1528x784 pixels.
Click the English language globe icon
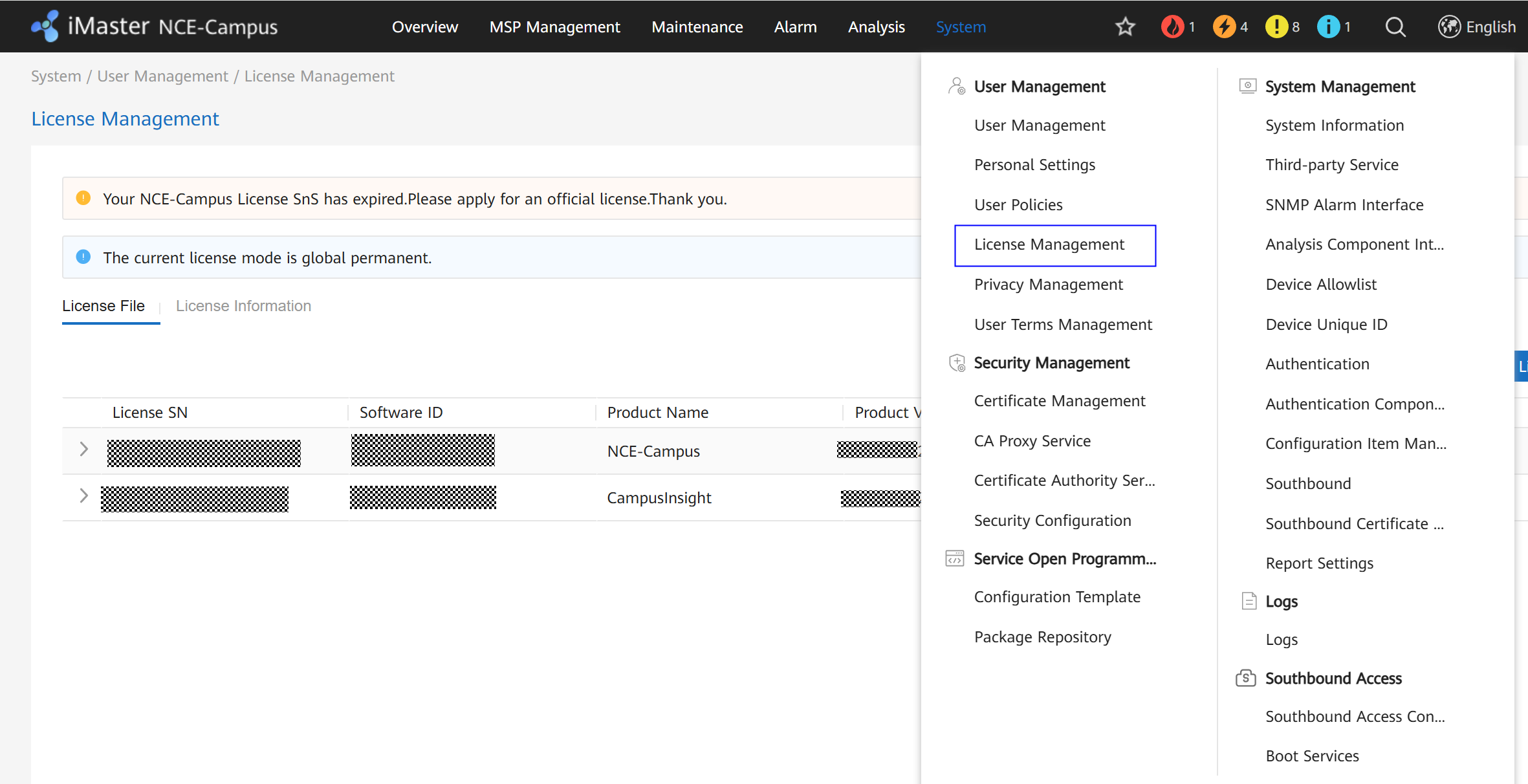pos(1449,27)
